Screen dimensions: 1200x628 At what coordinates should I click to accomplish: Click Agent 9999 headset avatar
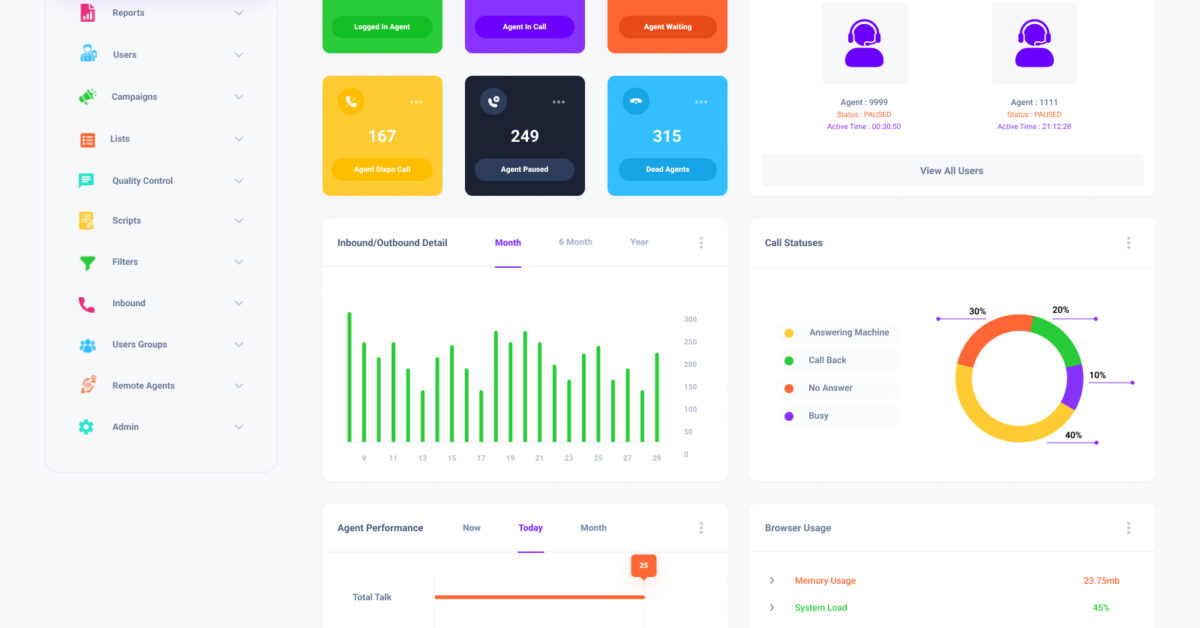tap(864, 45)
